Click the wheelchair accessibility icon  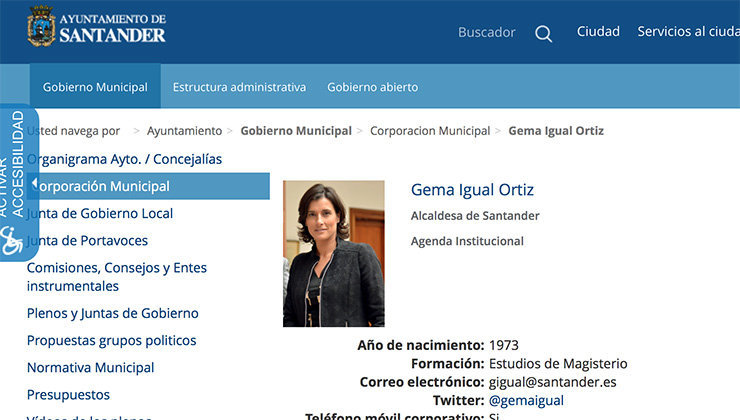12,240
